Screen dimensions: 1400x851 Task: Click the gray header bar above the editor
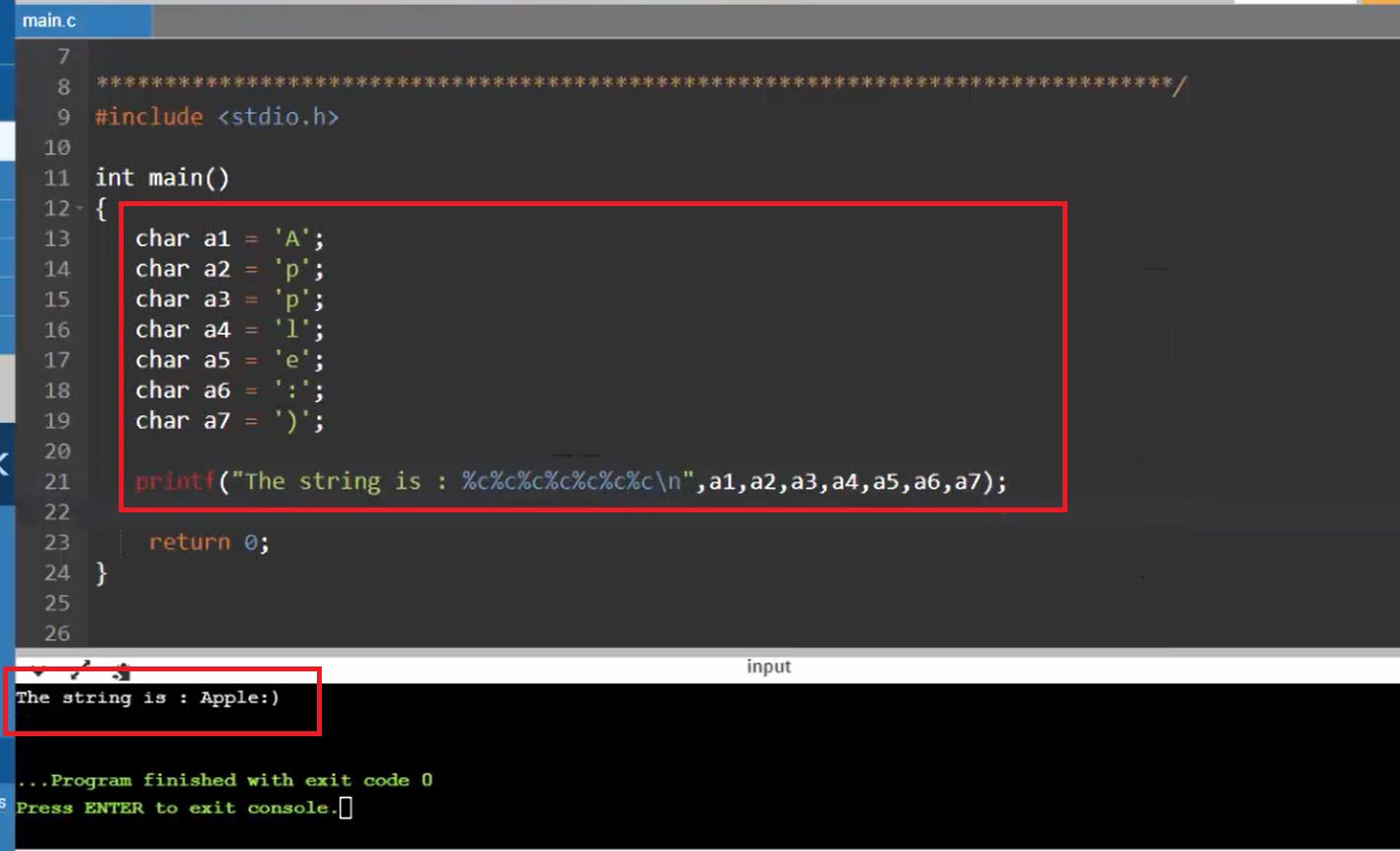[x=687, y=19]
